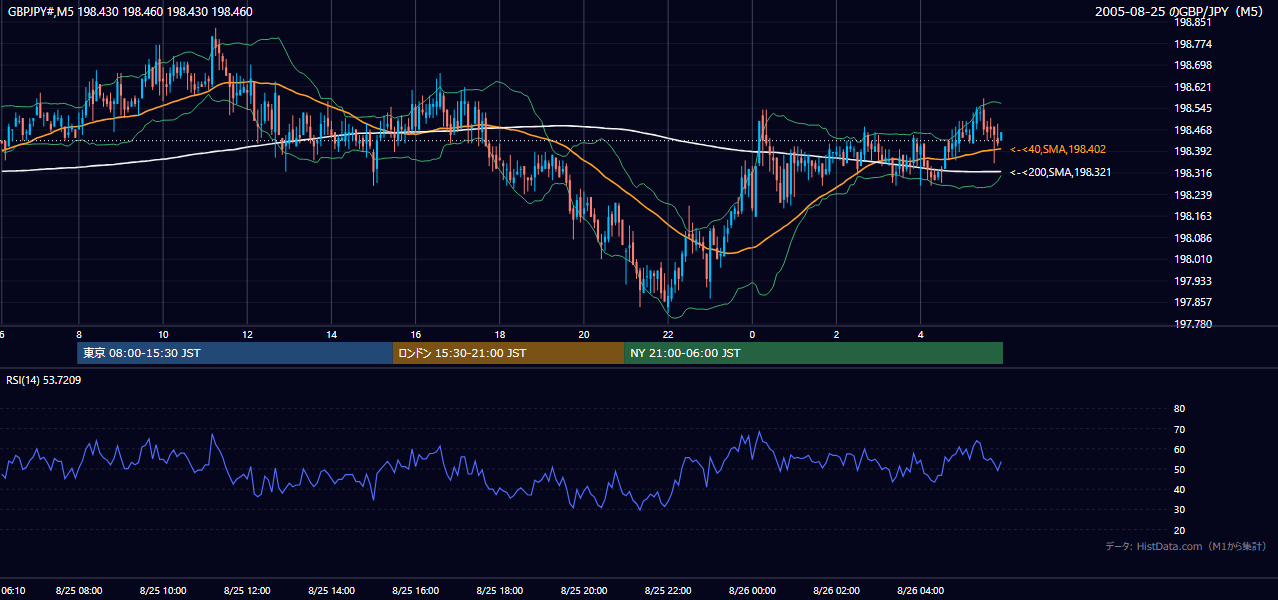Click price axis label 198.163

point(1193,216)
